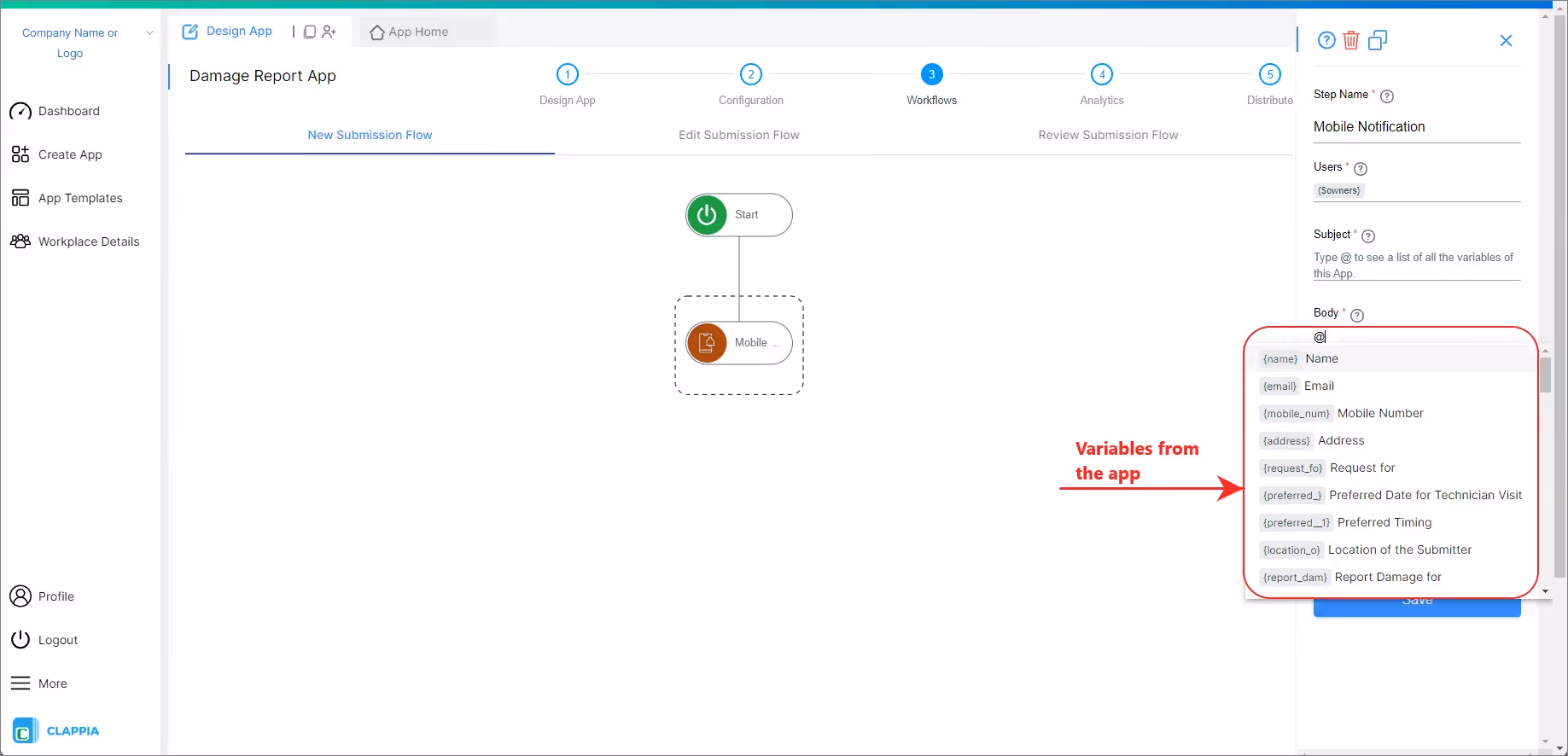Image resolution: width=1568 pixels, height=756 pixels.
Task: Click the App Home house icon
Action: pos(376,32)
